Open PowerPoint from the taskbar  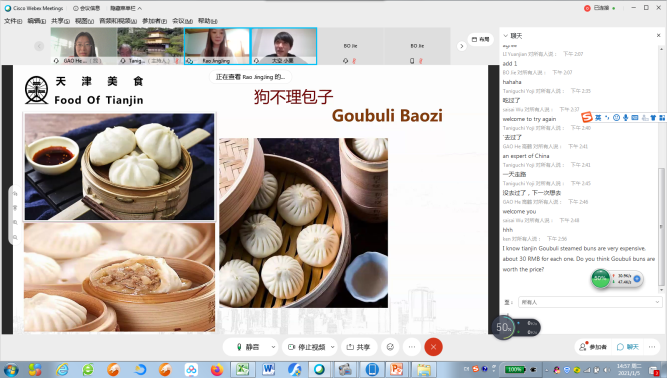pyautogui.click(x=396, y=369)
